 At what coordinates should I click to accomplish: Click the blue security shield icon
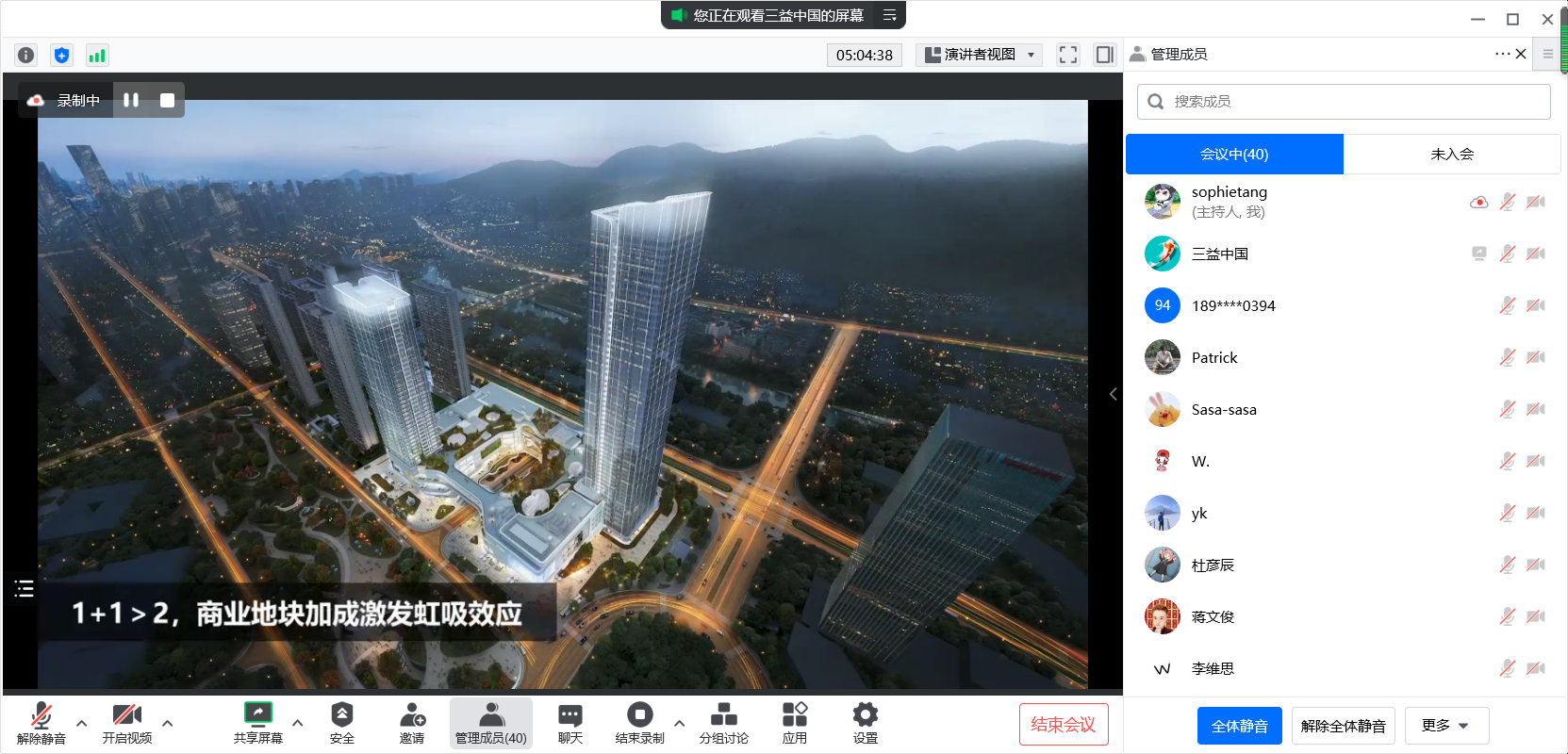[x=61, y=55]
